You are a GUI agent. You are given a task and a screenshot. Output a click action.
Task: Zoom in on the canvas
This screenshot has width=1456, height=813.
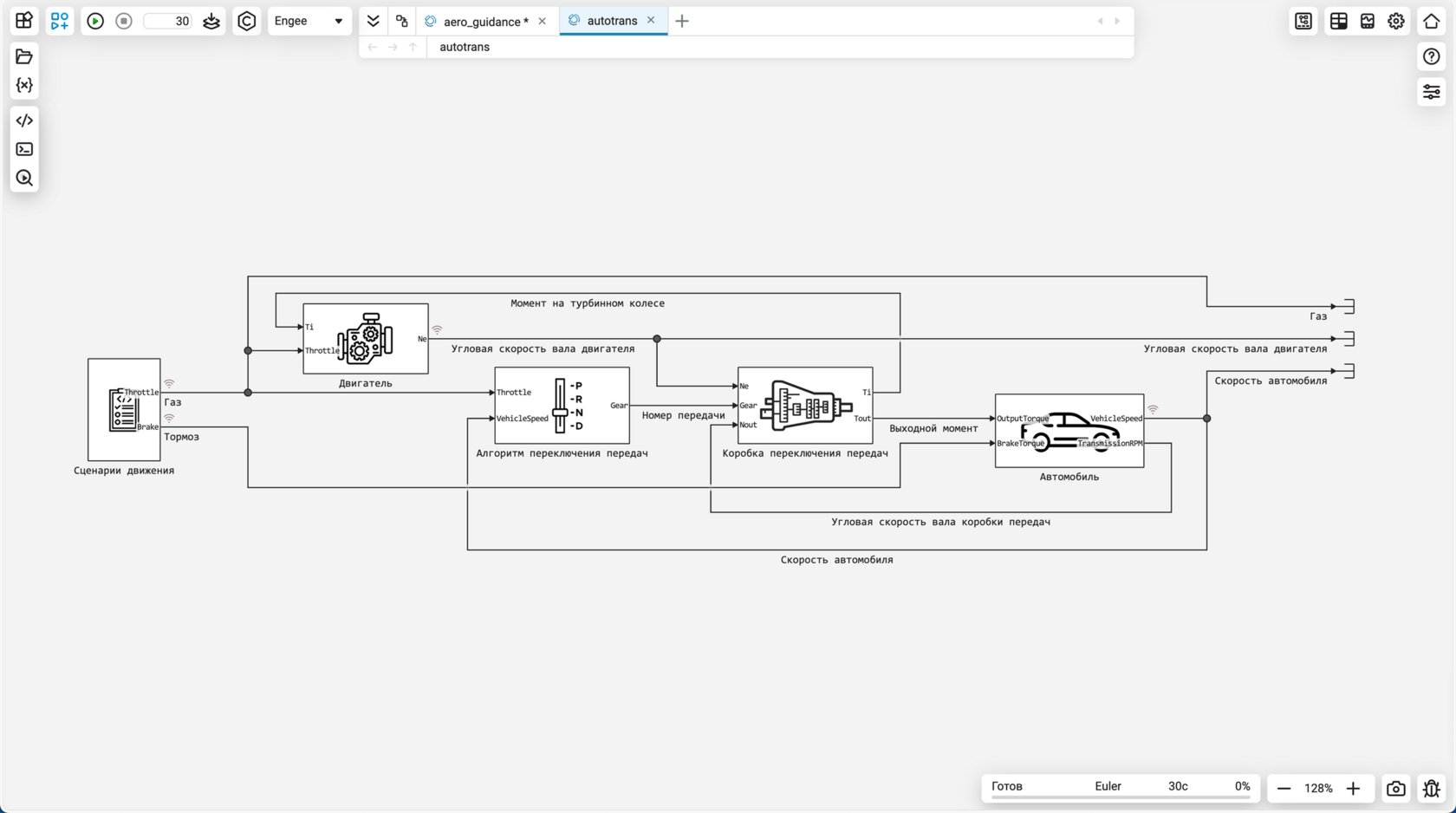click(1353, 789)
